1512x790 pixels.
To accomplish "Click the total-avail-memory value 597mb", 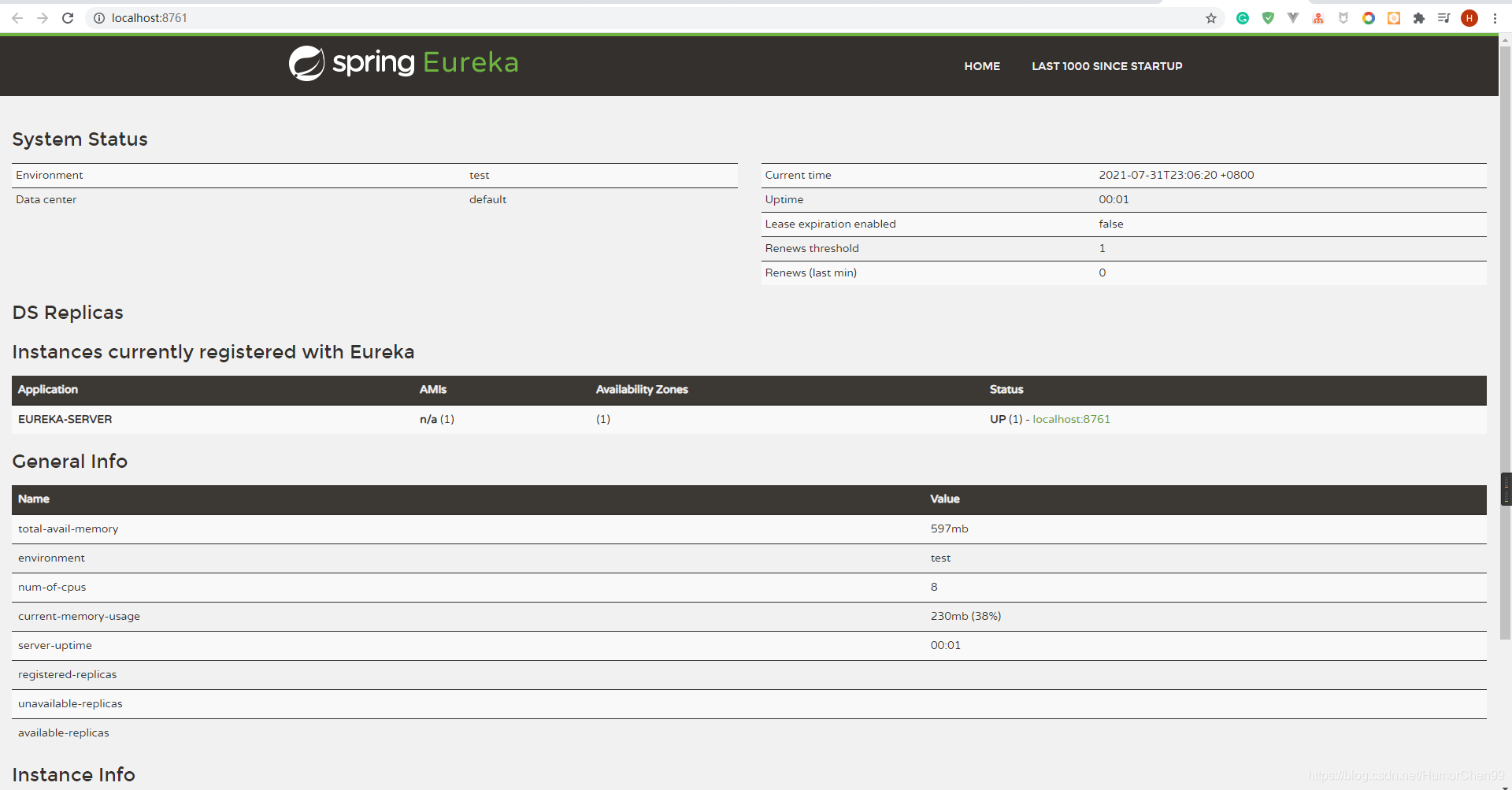I will pos(949,529).
